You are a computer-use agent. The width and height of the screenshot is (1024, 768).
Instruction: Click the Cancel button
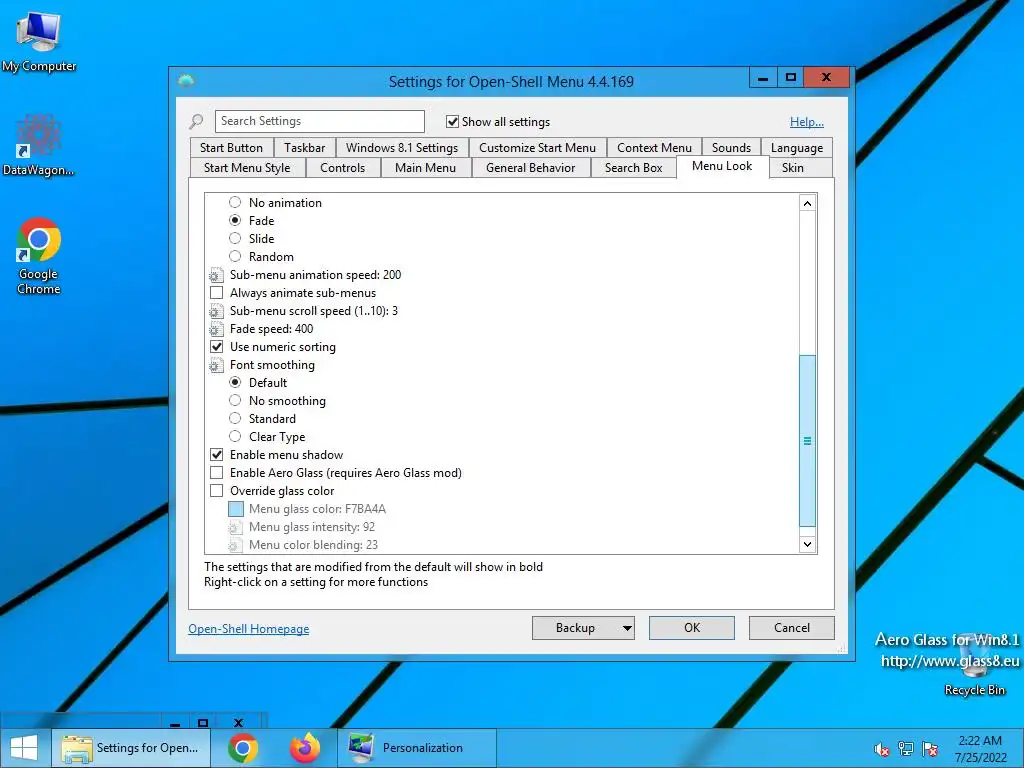tap(792, 628)
